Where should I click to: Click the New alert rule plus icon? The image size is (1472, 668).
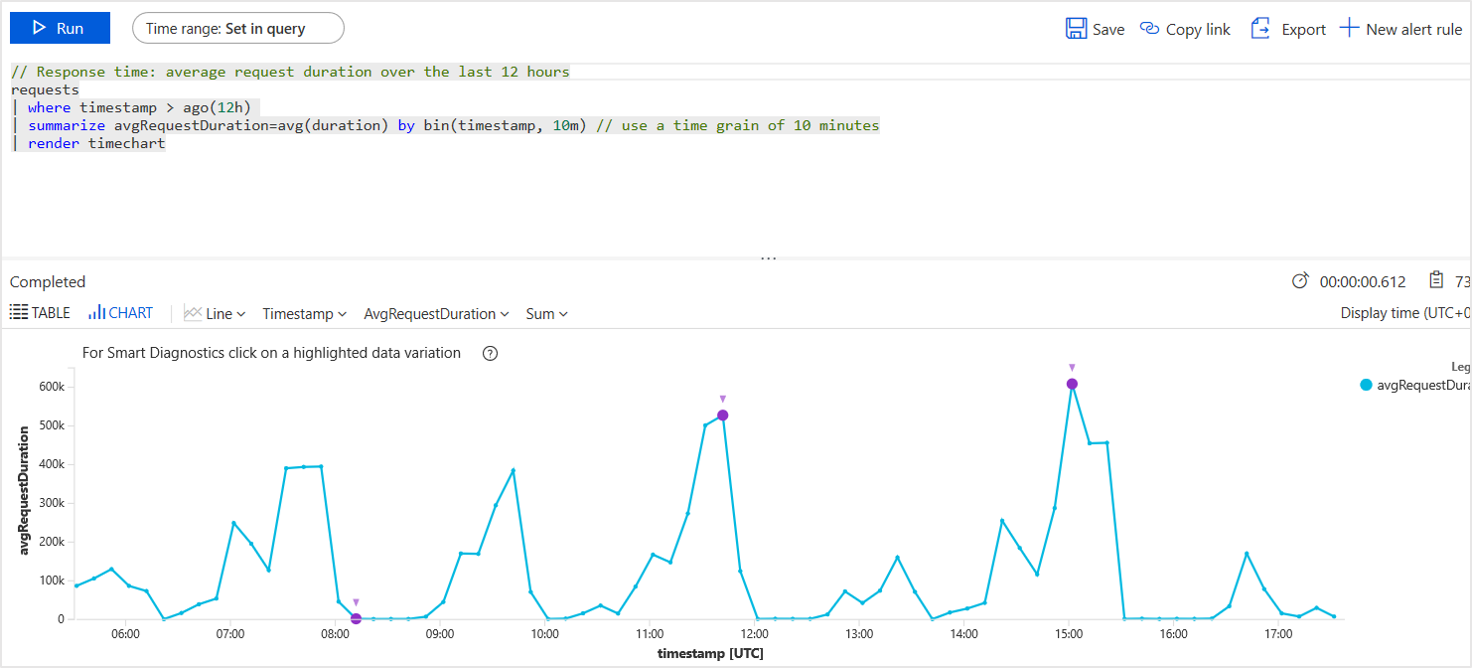[x=1349, y=28]
